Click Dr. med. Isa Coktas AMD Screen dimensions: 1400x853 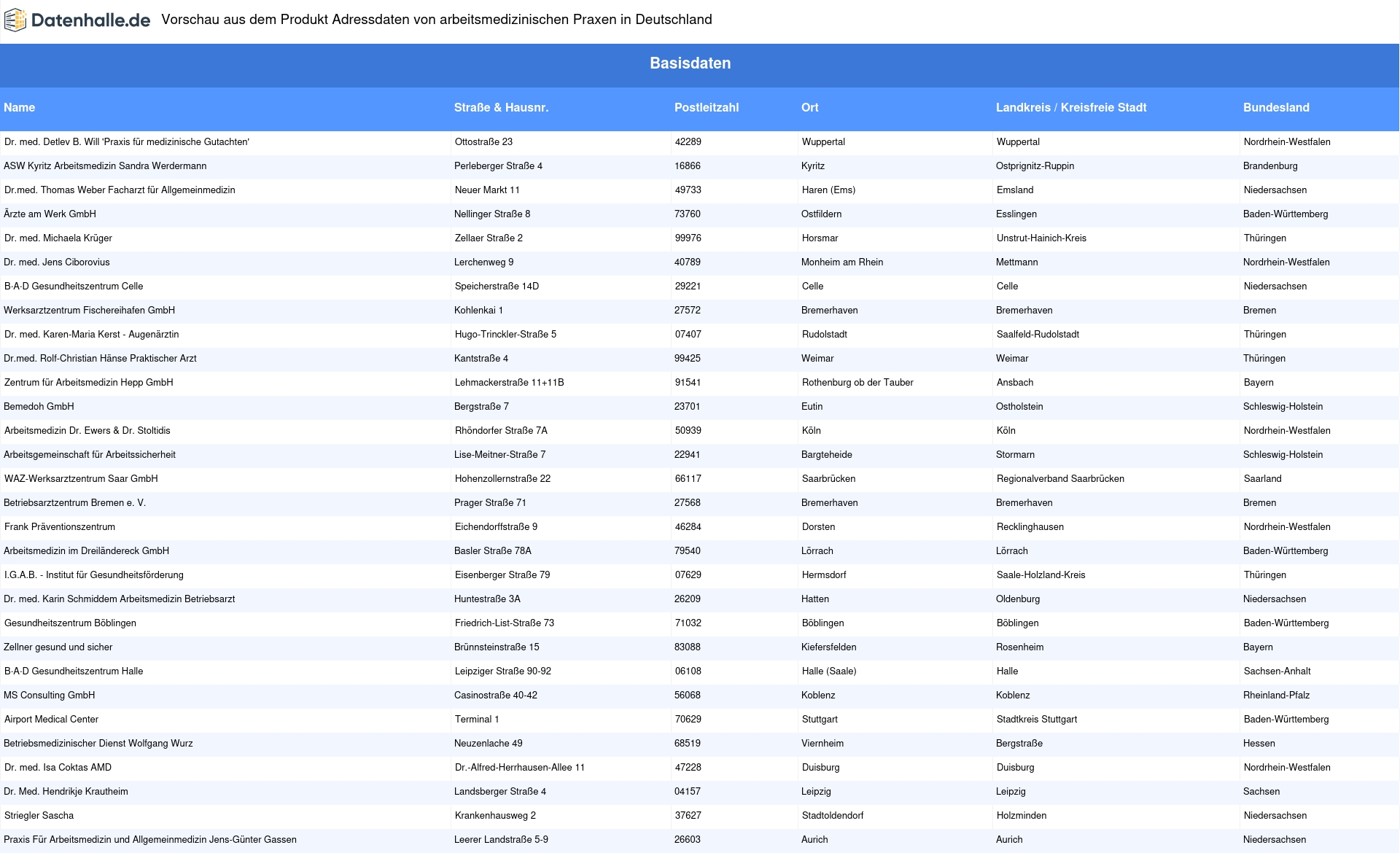[x=58, y=768]
